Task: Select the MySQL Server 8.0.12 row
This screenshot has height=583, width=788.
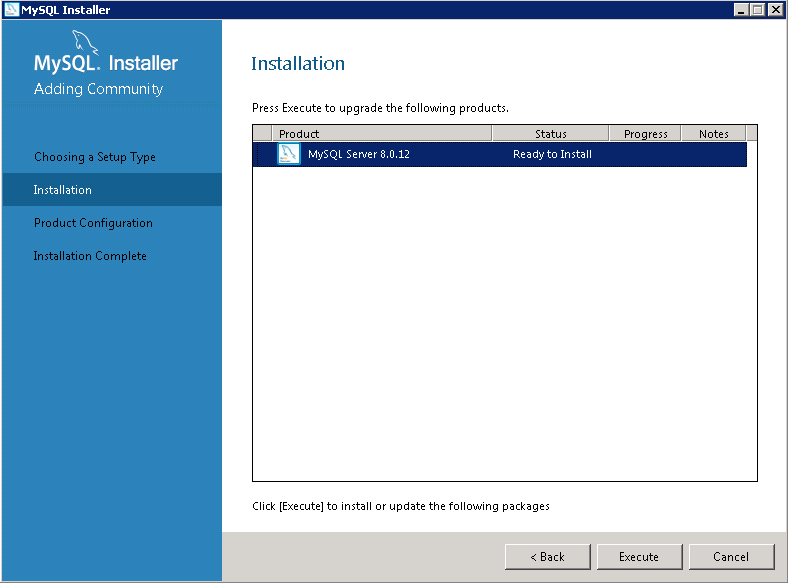Action: [500, 154]
